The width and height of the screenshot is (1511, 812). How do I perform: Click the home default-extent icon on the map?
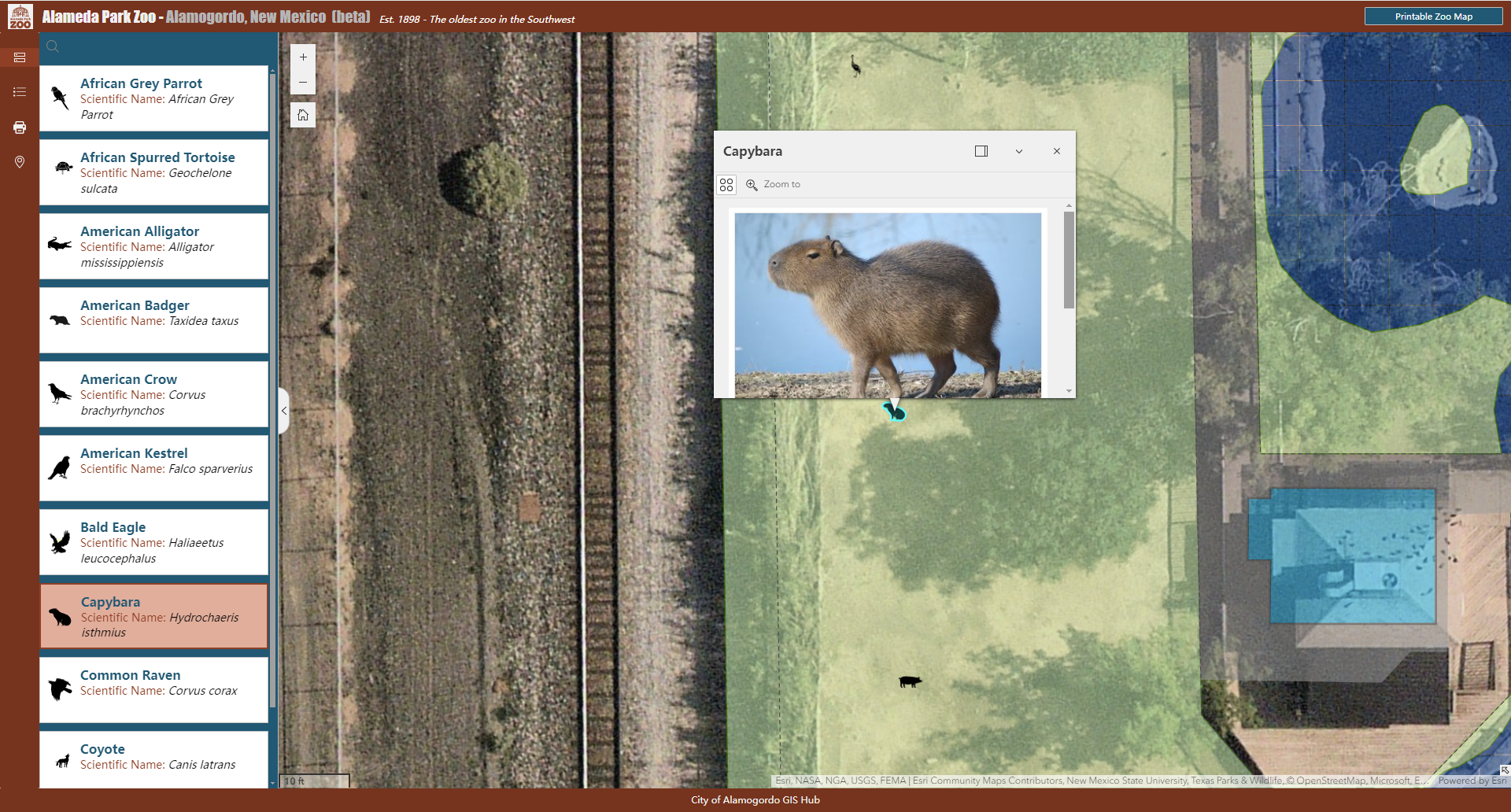click(303, 115)
